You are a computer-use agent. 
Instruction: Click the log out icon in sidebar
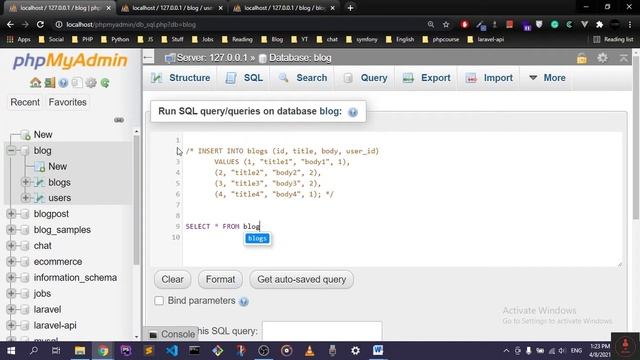(49, 83)
